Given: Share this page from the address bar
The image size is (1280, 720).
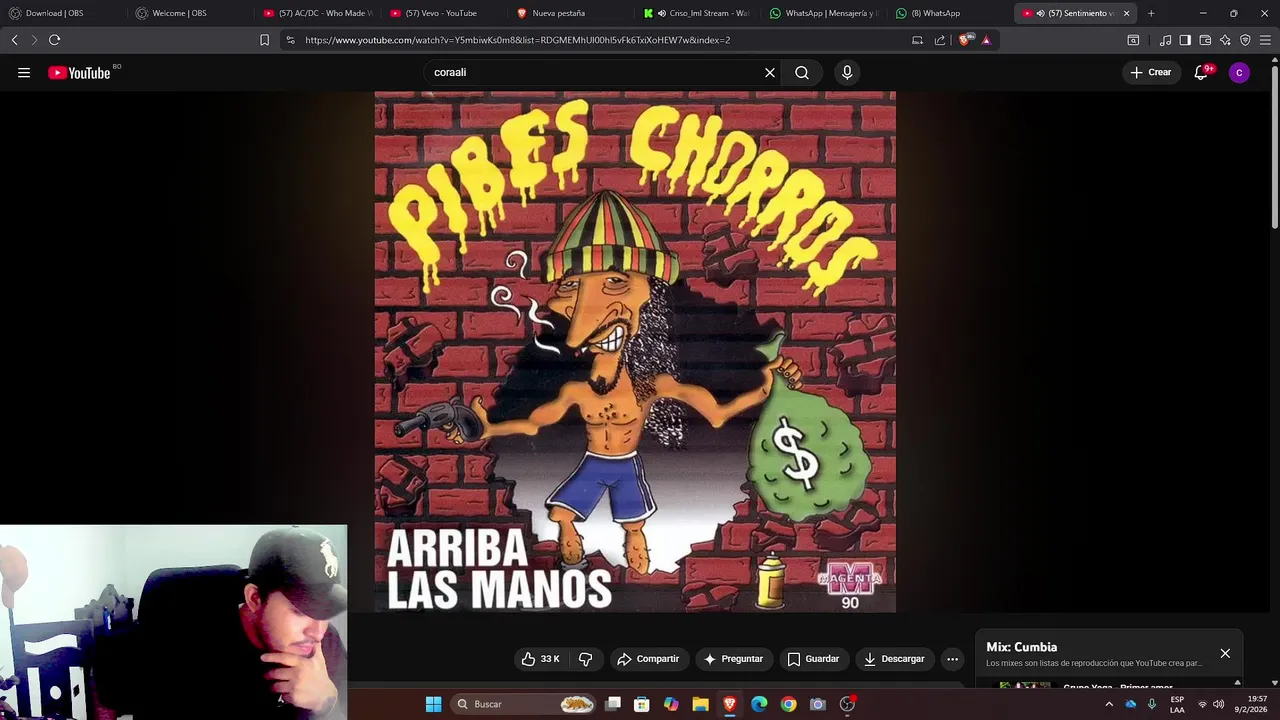Looking at the screenshot, I should tap(940, 40).
